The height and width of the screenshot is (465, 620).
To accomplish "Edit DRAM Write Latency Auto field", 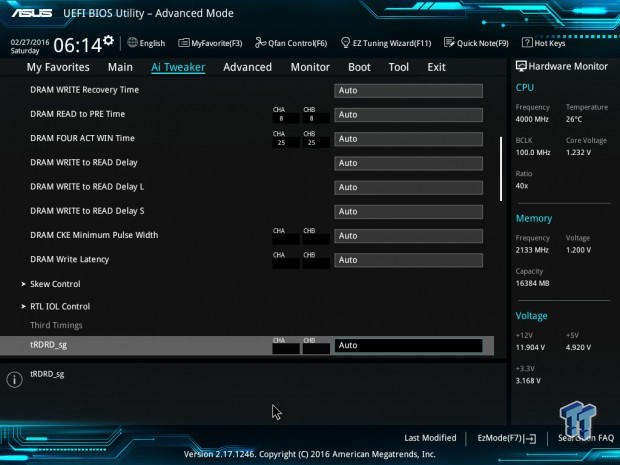I will tap(408, 260).
